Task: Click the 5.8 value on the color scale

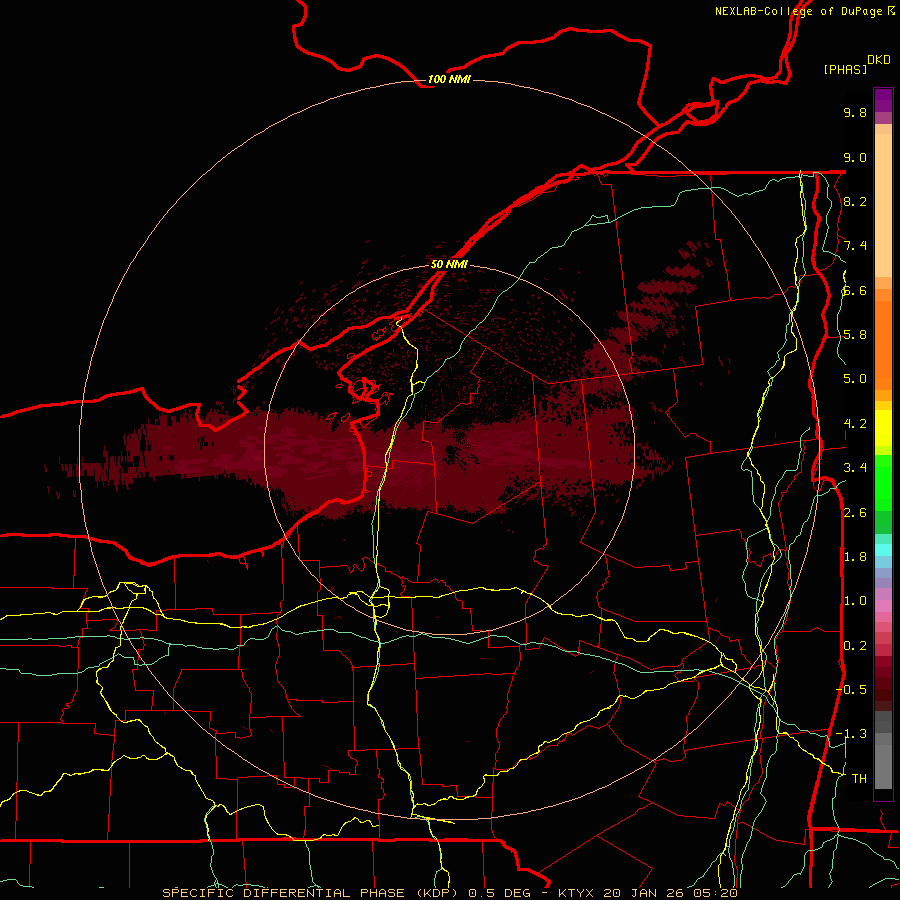Action: pos(855,335)
